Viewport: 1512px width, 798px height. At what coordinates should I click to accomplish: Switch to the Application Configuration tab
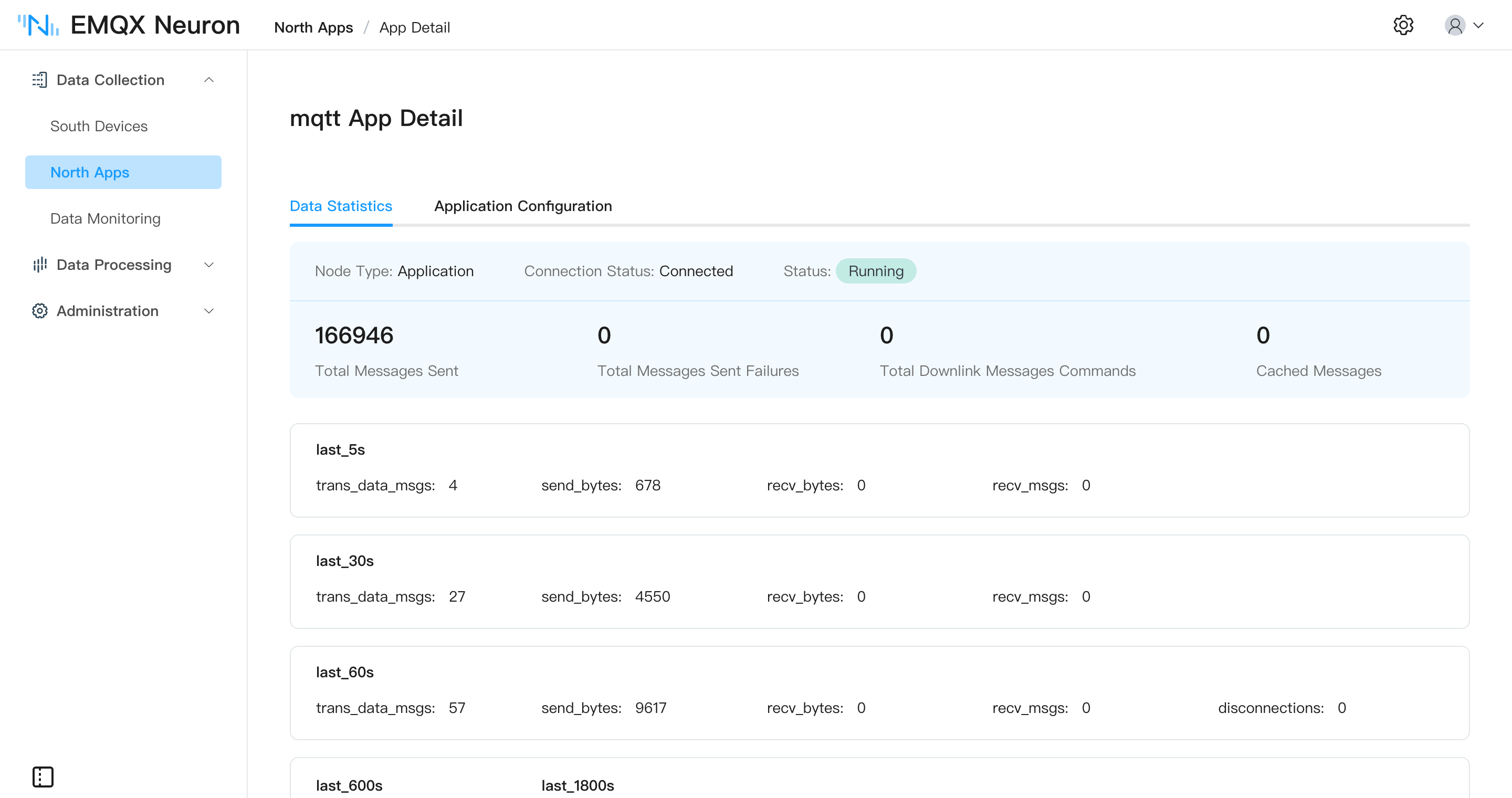523,206
